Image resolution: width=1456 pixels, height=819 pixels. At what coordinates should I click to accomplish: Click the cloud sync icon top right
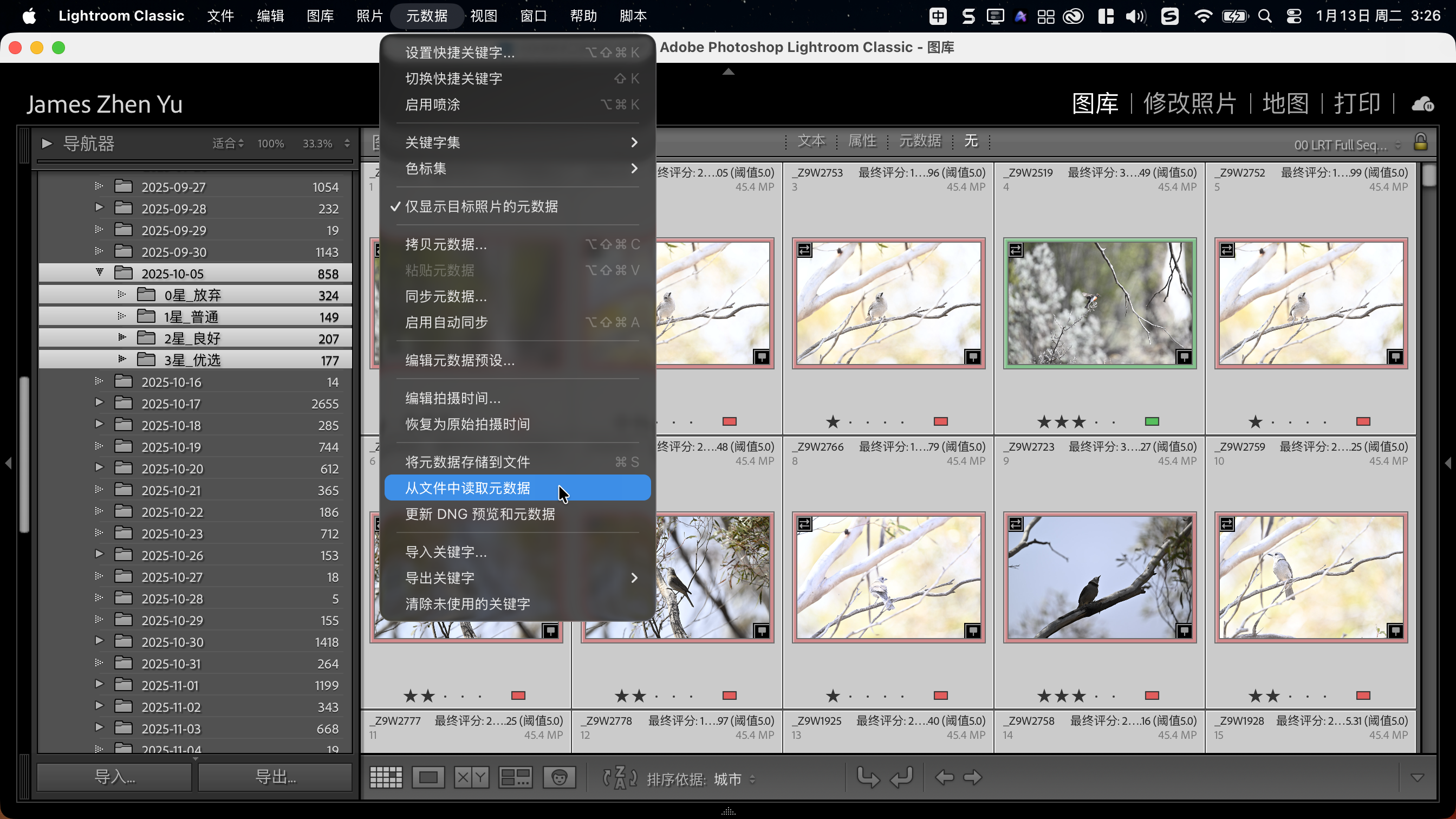[1423, 103]
